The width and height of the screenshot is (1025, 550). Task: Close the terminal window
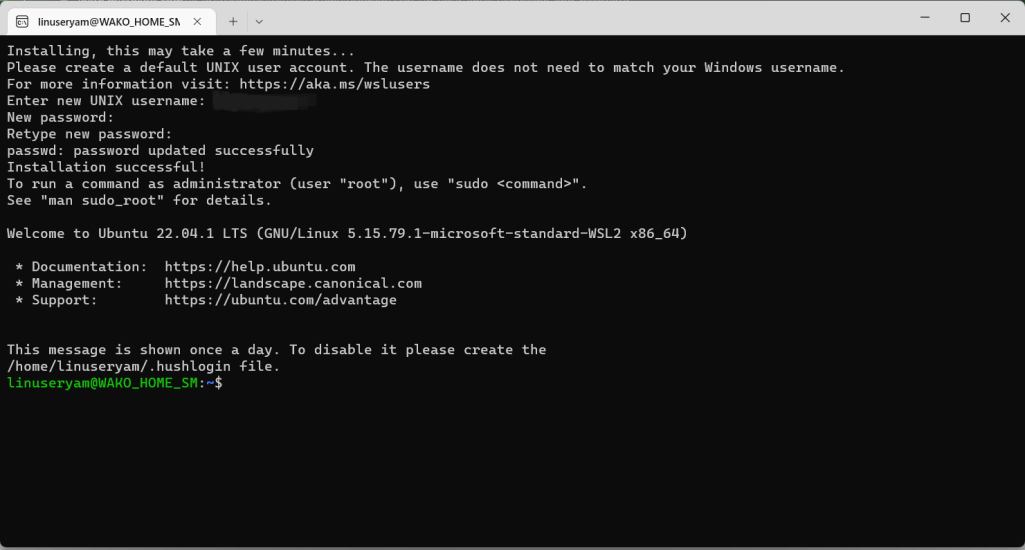[1005, 18]
